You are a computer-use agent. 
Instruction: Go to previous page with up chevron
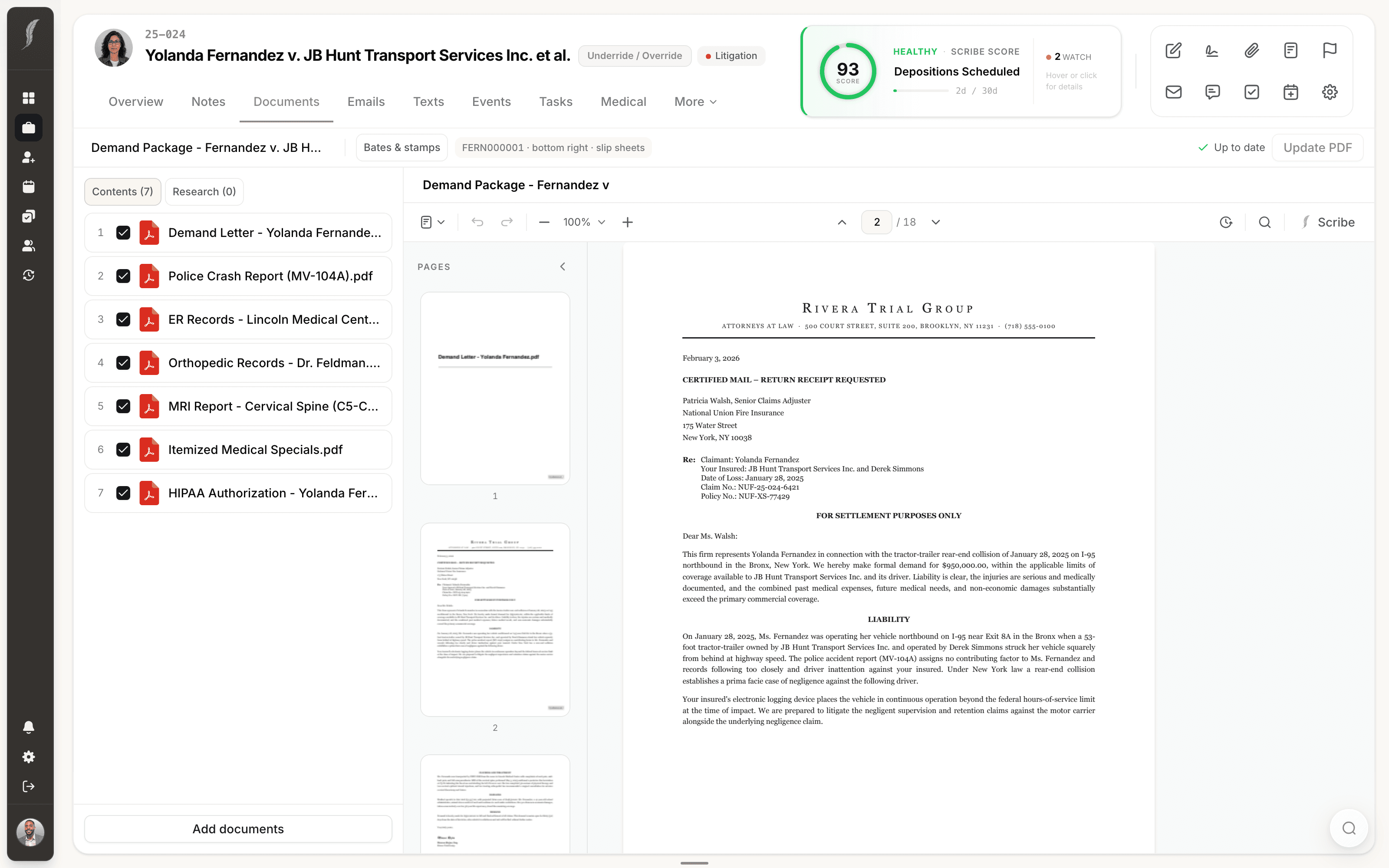842,222
